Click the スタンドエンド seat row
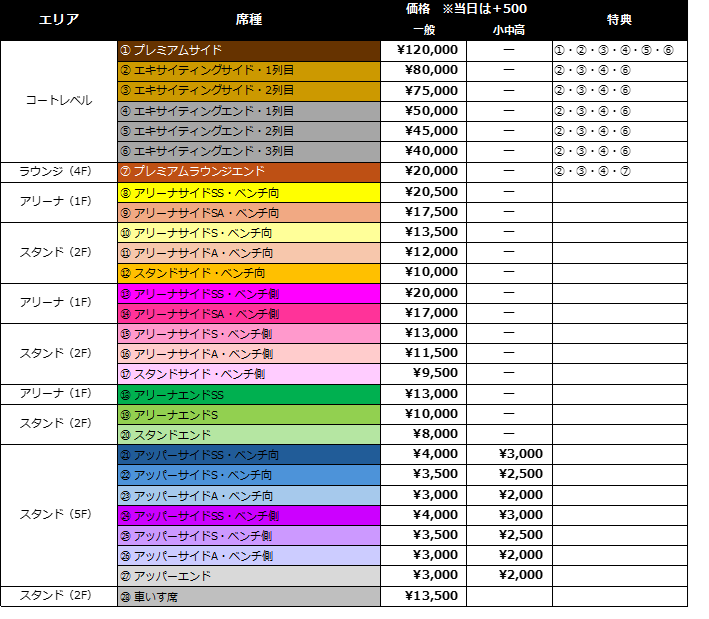Image resolution: width=709 pixels, height=619 pixels. (x=248, y=435)
